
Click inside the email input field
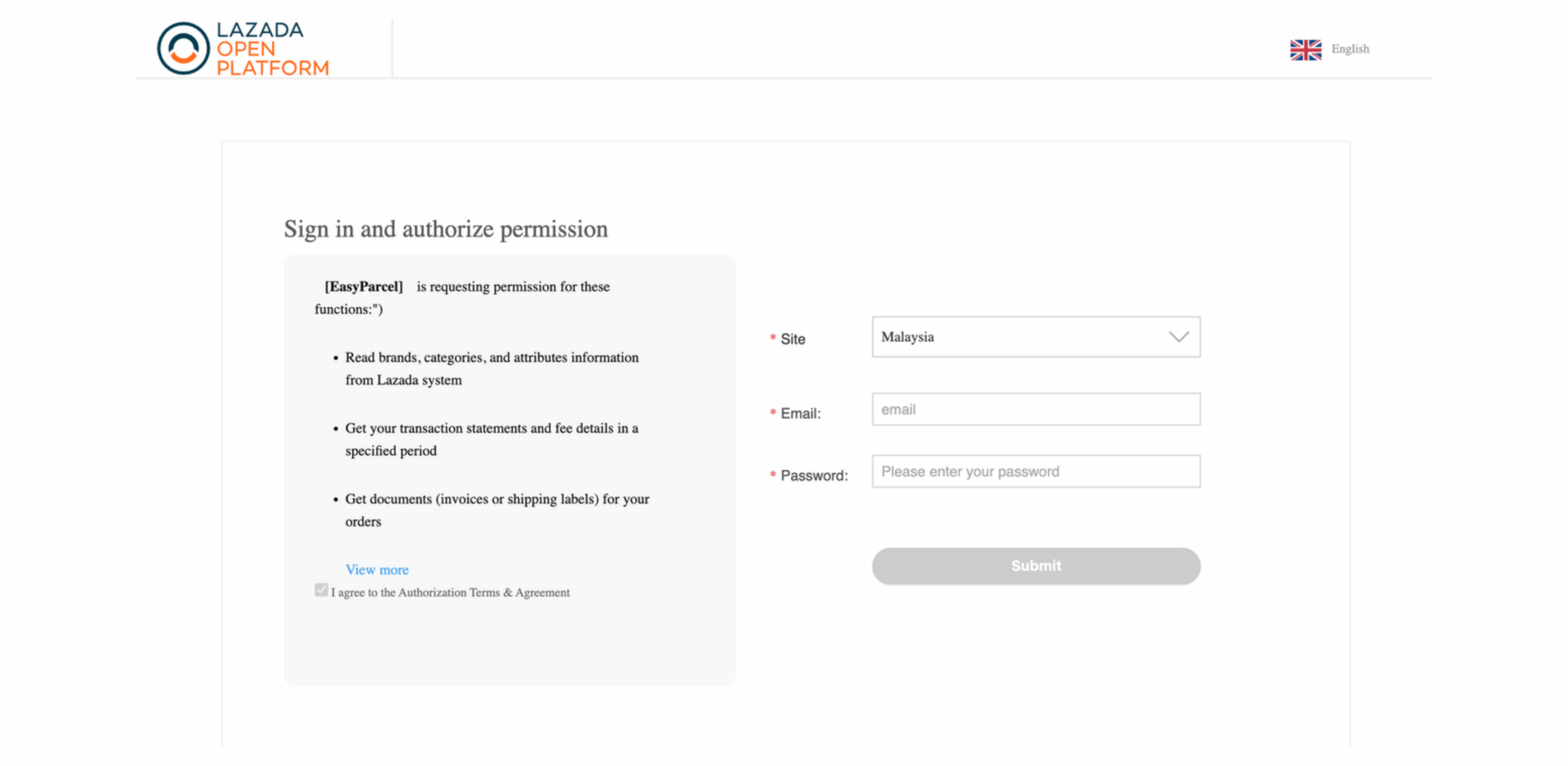tap(1035, 409)
